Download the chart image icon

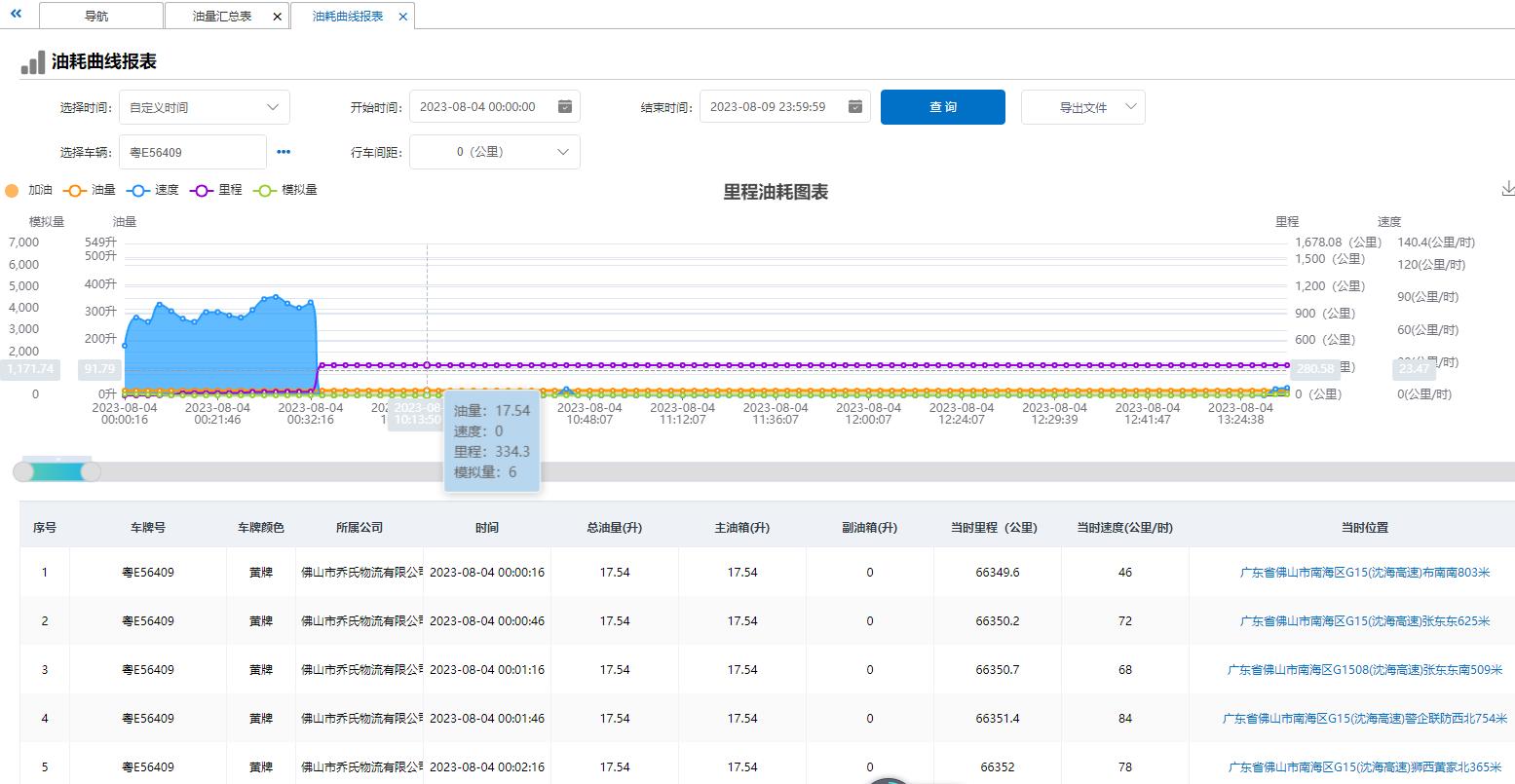click(x=1507, y=189)
